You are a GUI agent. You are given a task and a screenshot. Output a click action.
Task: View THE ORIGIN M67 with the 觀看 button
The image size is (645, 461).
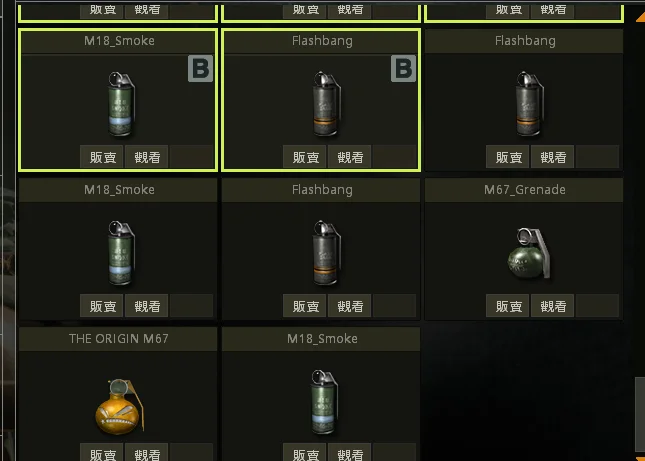[x=146, y=452]
